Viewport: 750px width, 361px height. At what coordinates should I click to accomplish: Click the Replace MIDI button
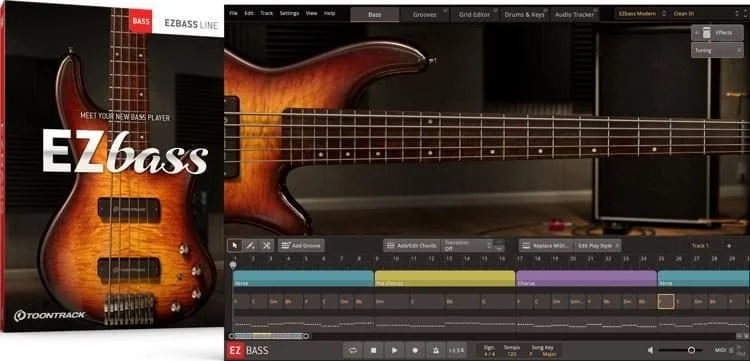click(x=546, y=246)
